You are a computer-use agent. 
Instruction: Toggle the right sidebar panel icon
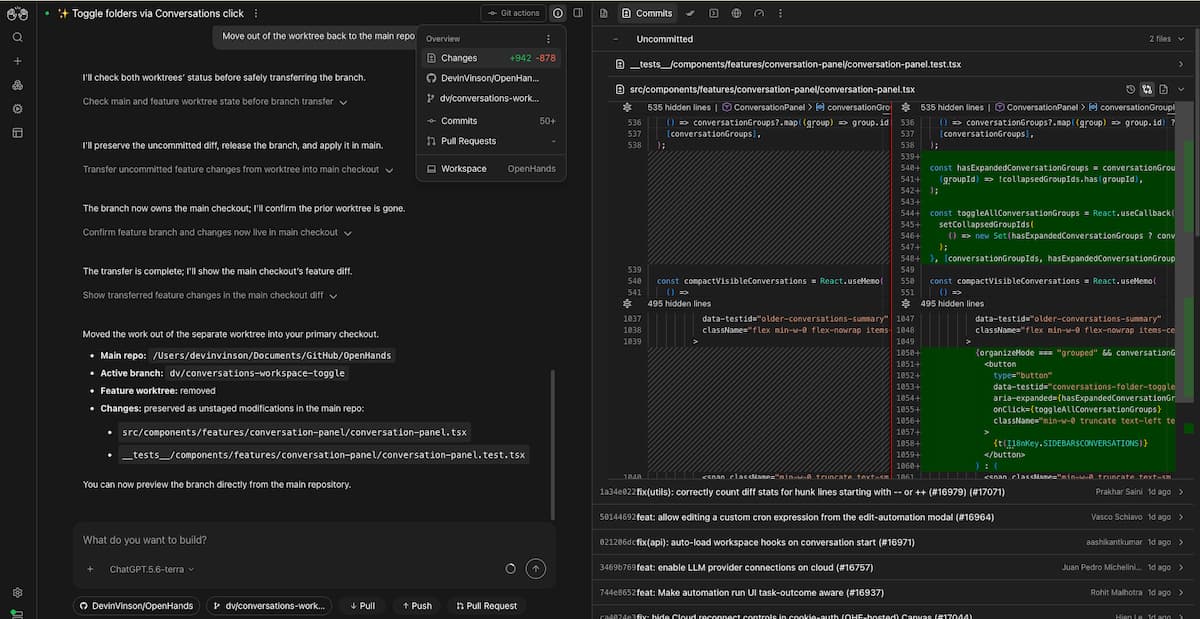578,13
